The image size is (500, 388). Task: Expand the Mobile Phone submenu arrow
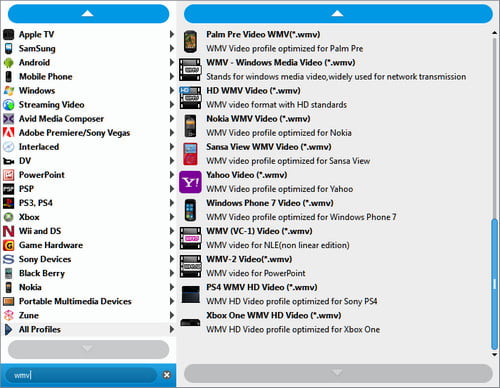point(172,76)
